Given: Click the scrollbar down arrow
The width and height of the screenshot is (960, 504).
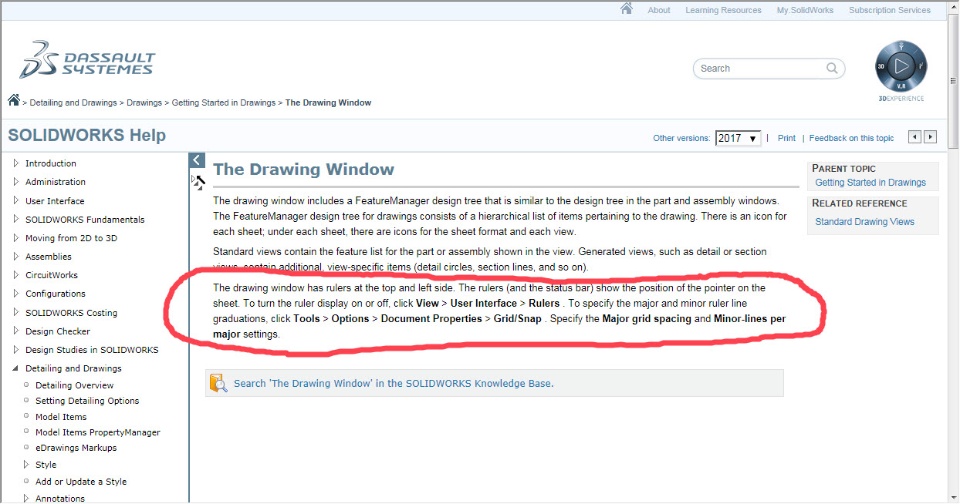Looking at the screenshot, I should 953,497.
